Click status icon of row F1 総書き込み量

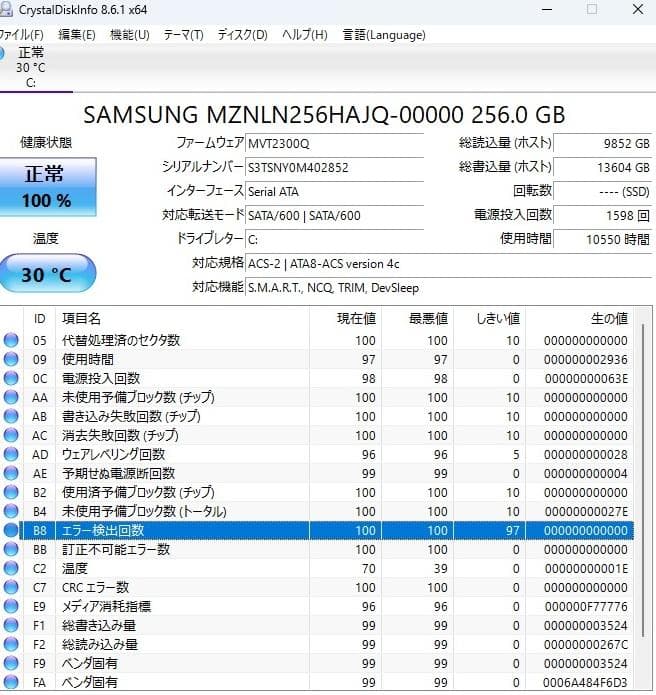click(11, 626)
